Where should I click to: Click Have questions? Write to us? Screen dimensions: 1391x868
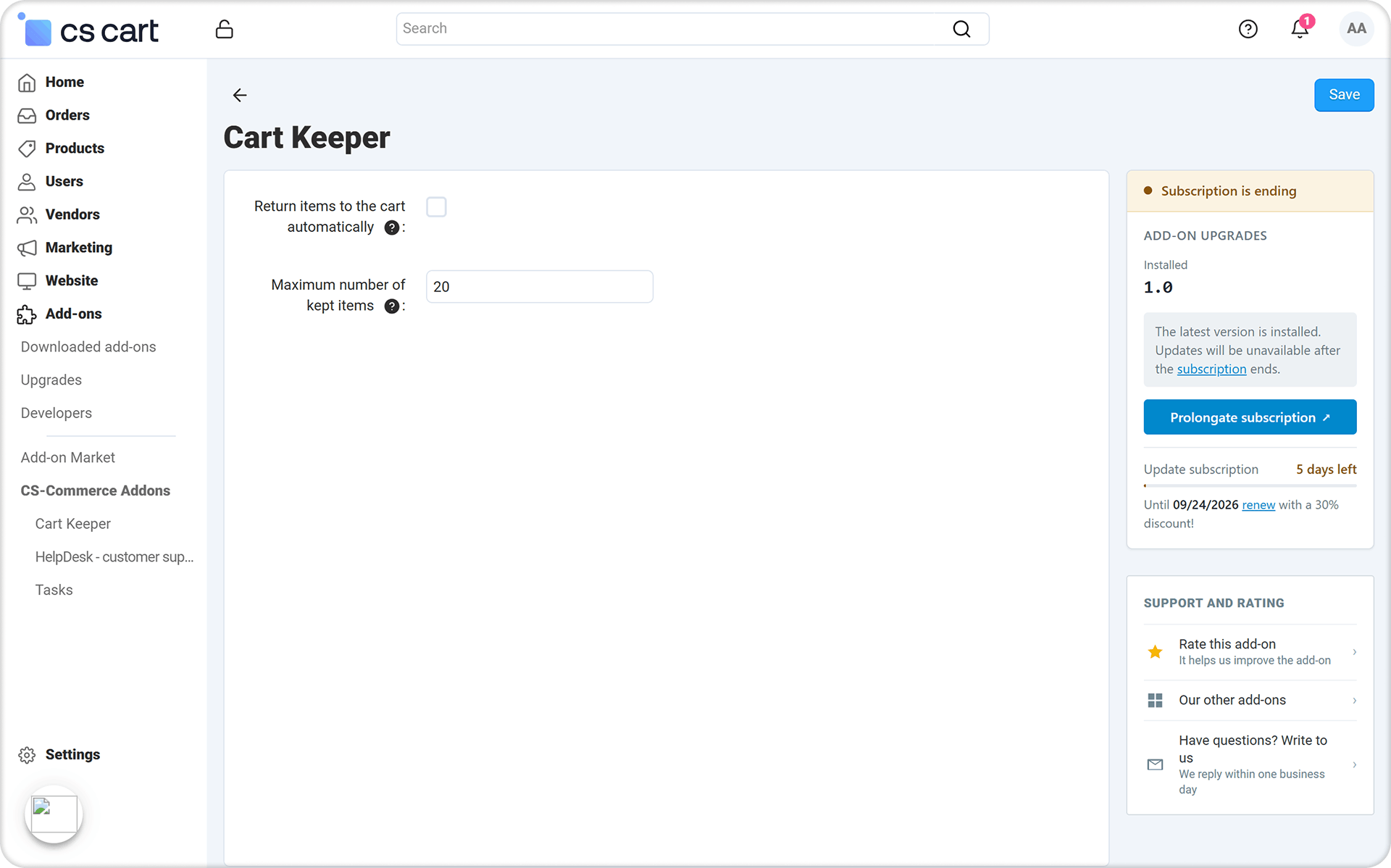point(1250,764)
